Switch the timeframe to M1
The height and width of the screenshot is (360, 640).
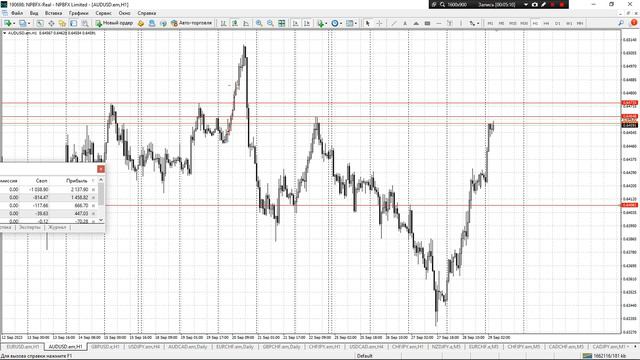click(x=490, y=23)
